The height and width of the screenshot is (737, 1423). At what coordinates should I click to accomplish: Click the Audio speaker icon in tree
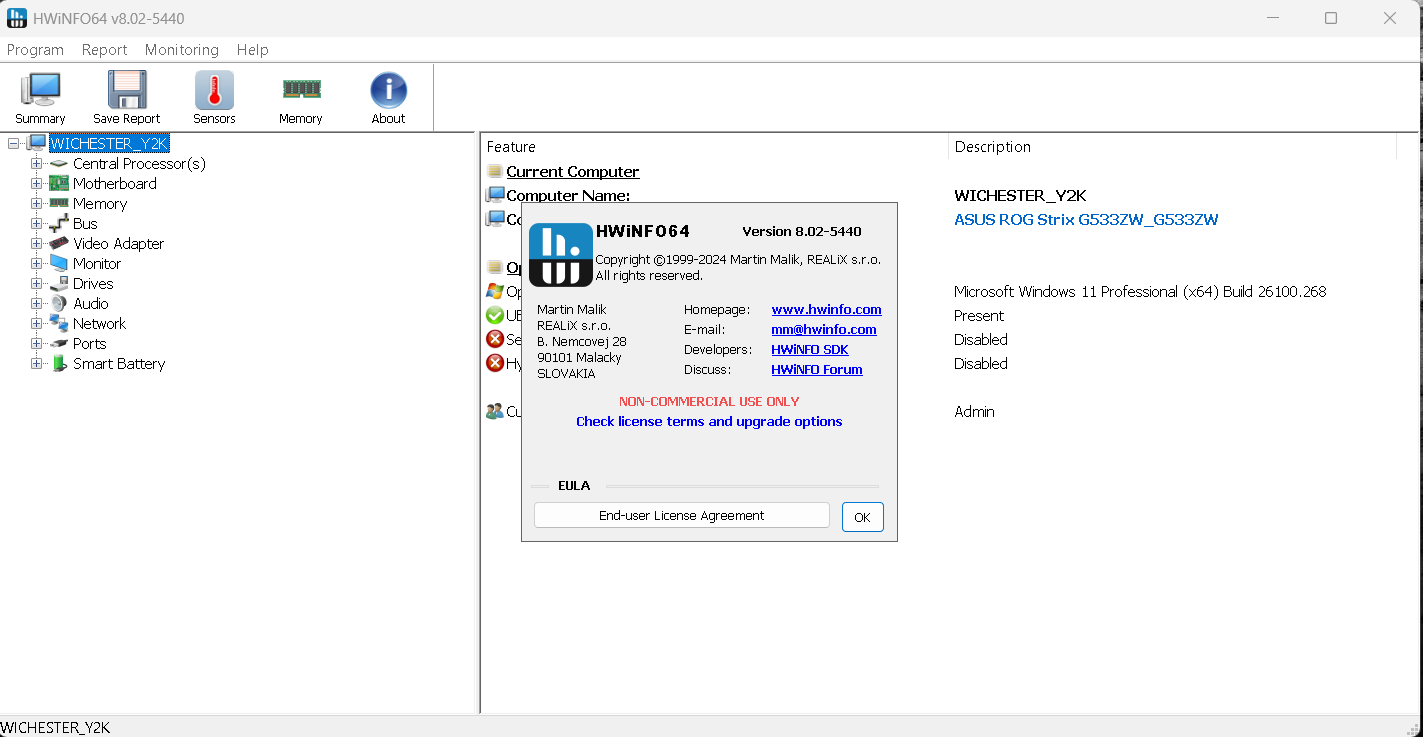point(59,304)
